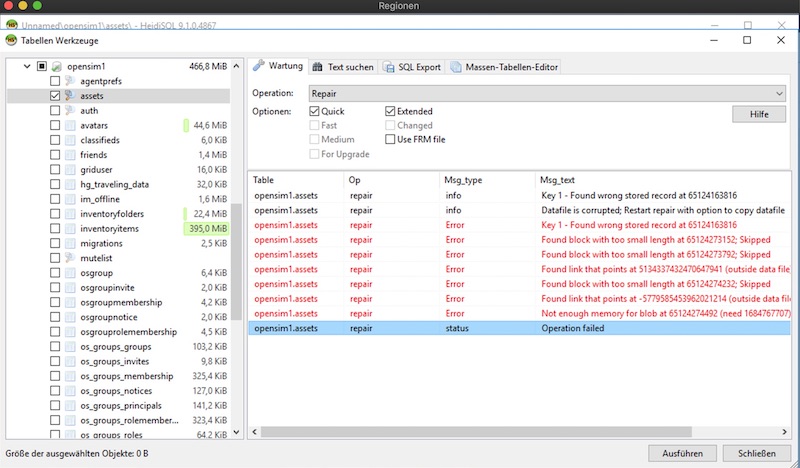Image resolution: width=800 pixels, height=468 pixels.
Task: Click the SQL Export icon
Action: tap(391, 67)
